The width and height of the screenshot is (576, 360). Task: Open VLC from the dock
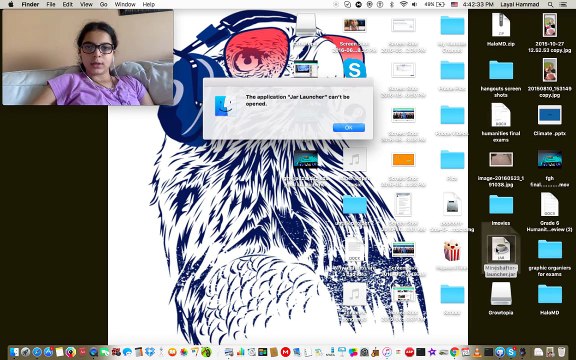pos(477,352)
